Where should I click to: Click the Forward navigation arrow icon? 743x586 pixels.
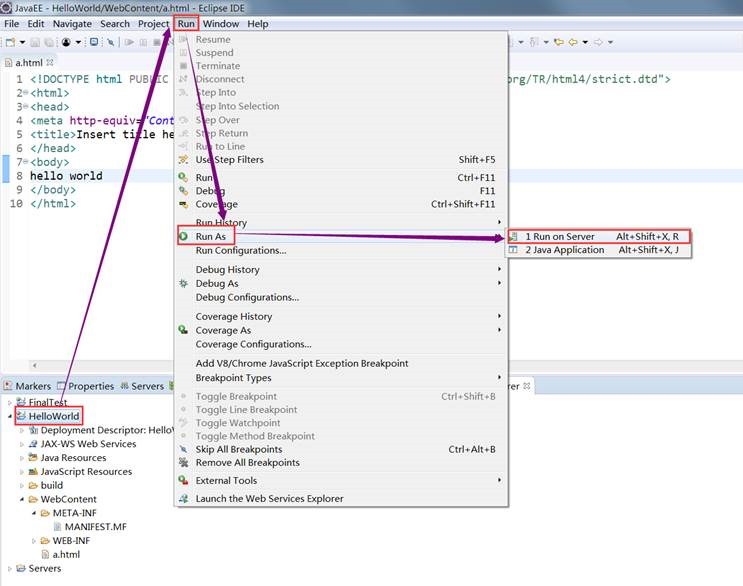point(598,42)
